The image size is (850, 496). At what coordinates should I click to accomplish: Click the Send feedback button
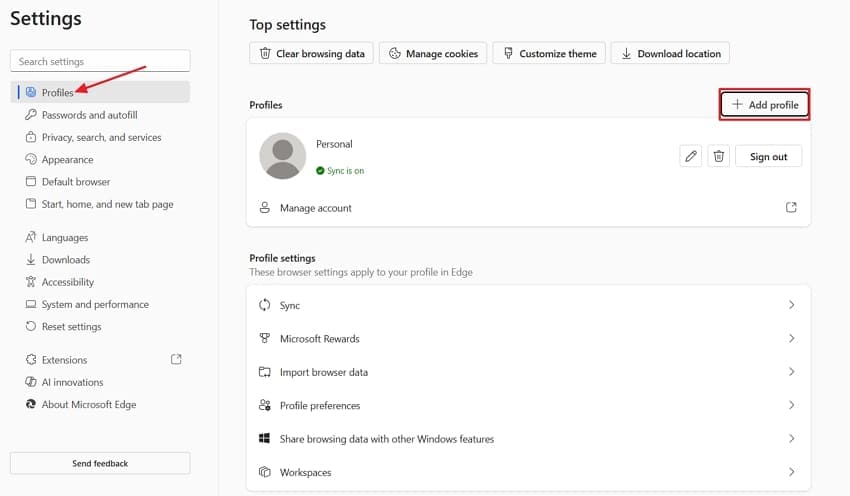pos(100,463)
